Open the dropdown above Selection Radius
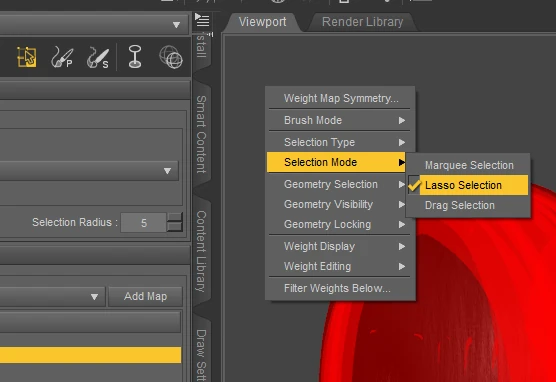The width and height of the screenshot is (556, 382). 167,171
